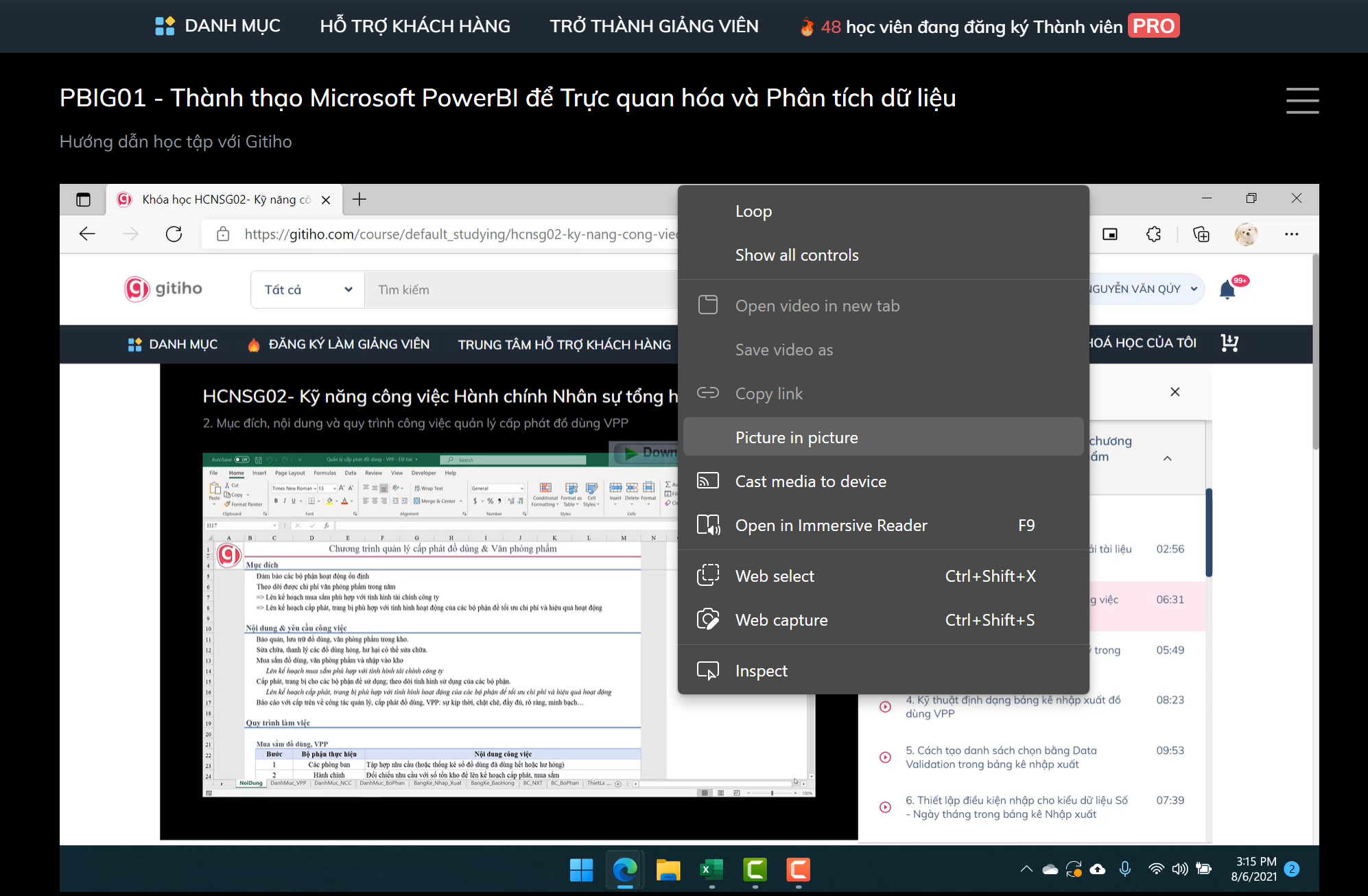
Task: Open Windows Start menu
Action: 581,870
